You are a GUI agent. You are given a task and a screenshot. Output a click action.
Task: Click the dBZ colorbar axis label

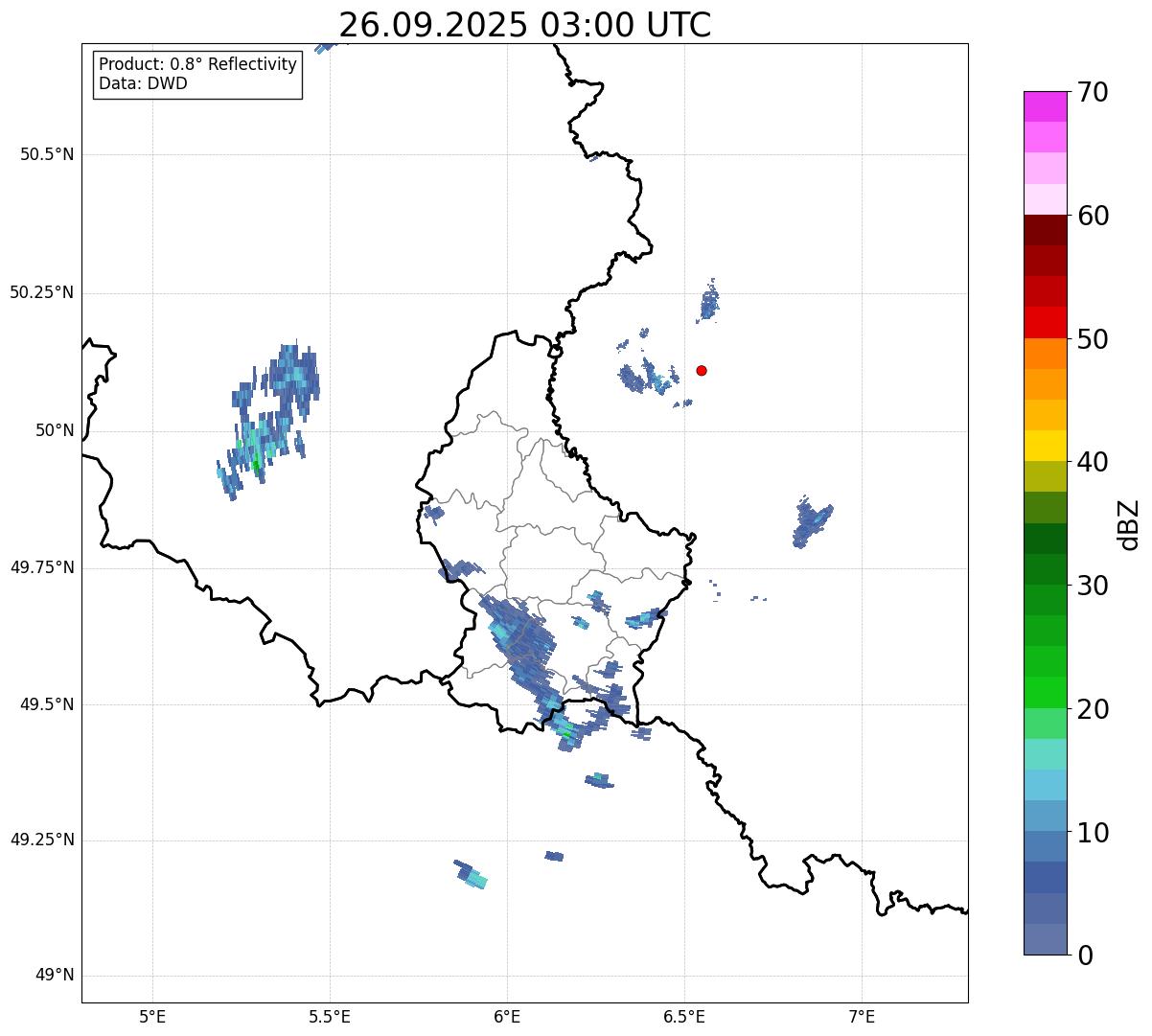pyautogui.click(x=1130, y=523)
